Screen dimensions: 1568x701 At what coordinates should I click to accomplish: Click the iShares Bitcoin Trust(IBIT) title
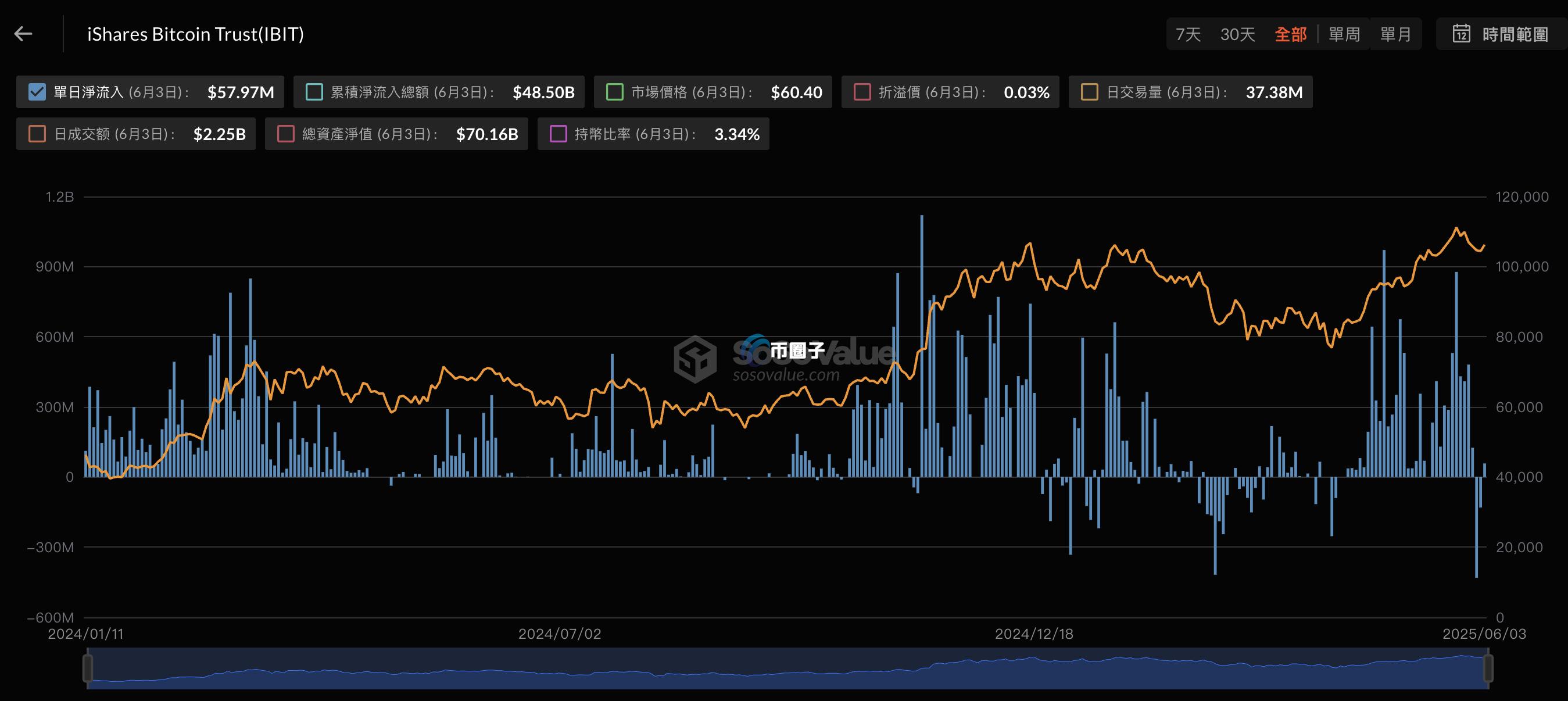195,34
